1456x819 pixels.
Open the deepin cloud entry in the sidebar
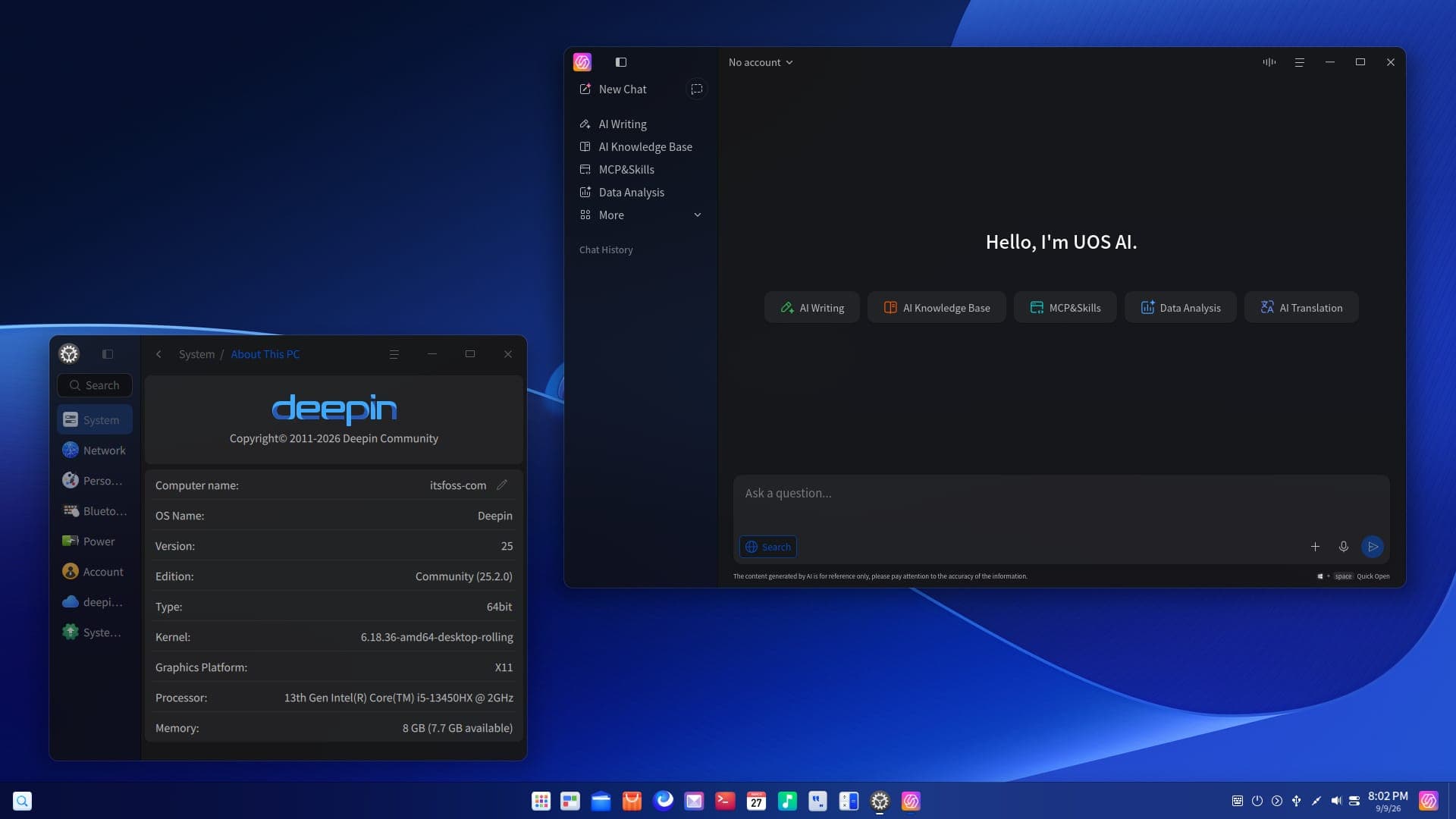pos(95,602)
